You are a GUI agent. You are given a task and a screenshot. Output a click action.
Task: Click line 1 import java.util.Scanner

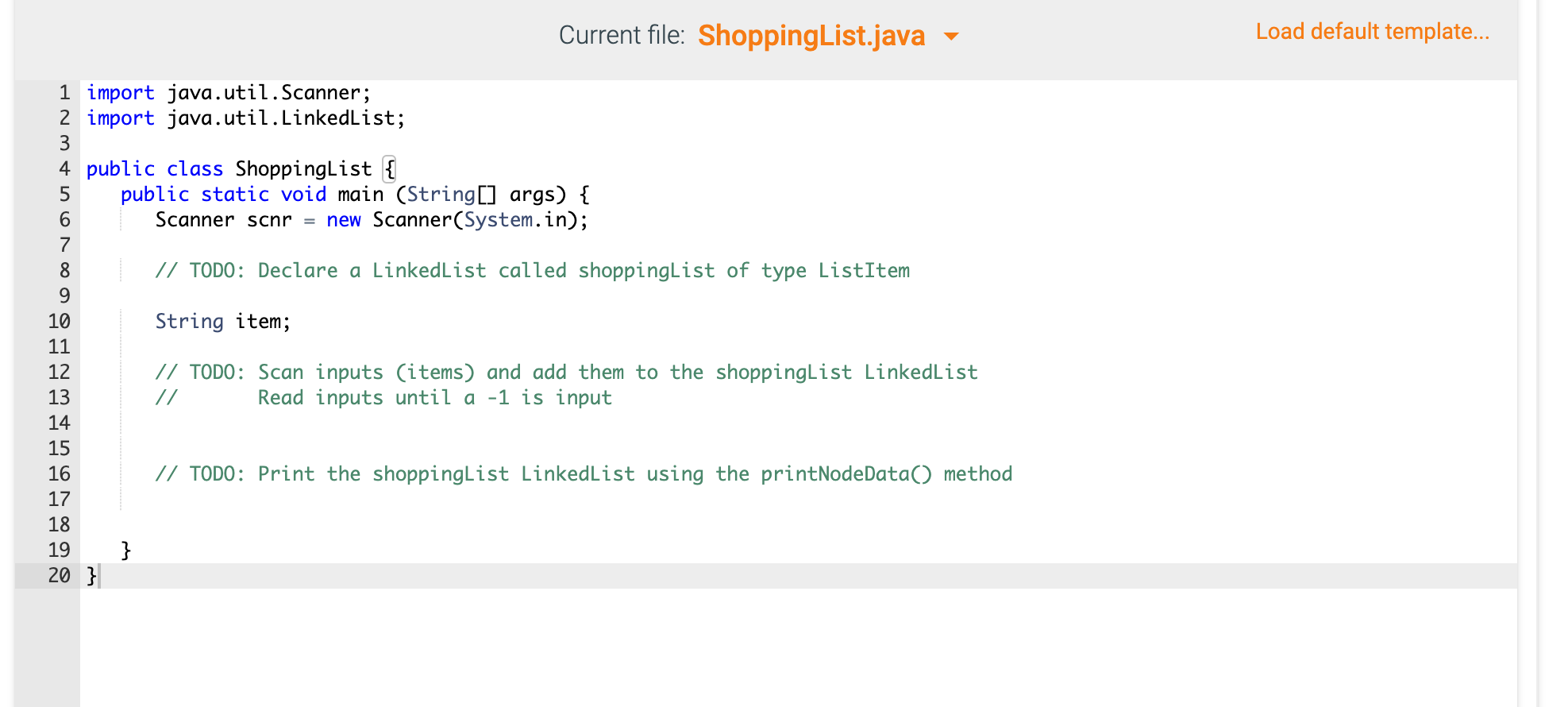[229, 93]
